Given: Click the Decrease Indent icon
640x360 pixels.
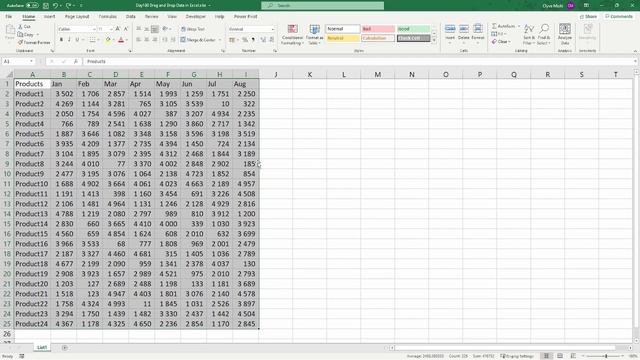Looking at the screenshot, I should click(165, 40).
